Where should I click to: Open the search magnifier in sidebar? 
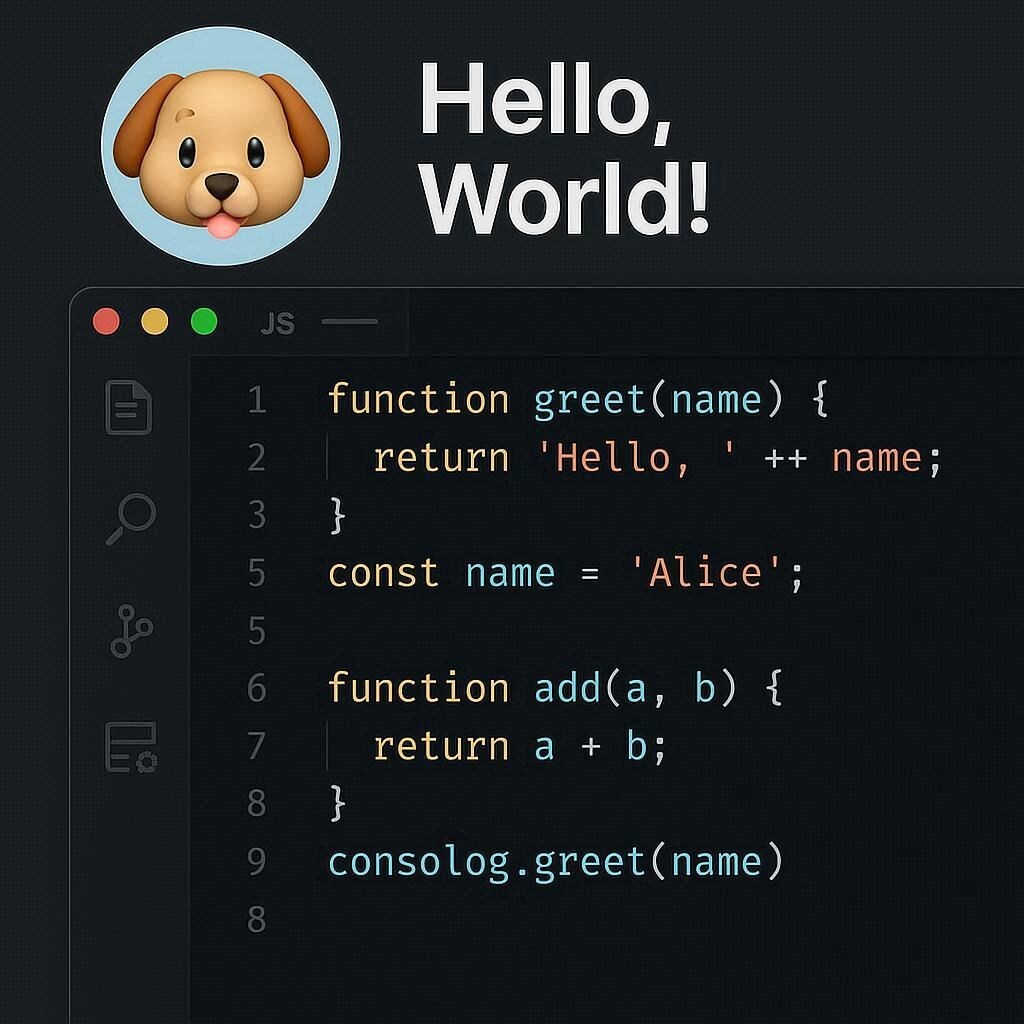131,519
